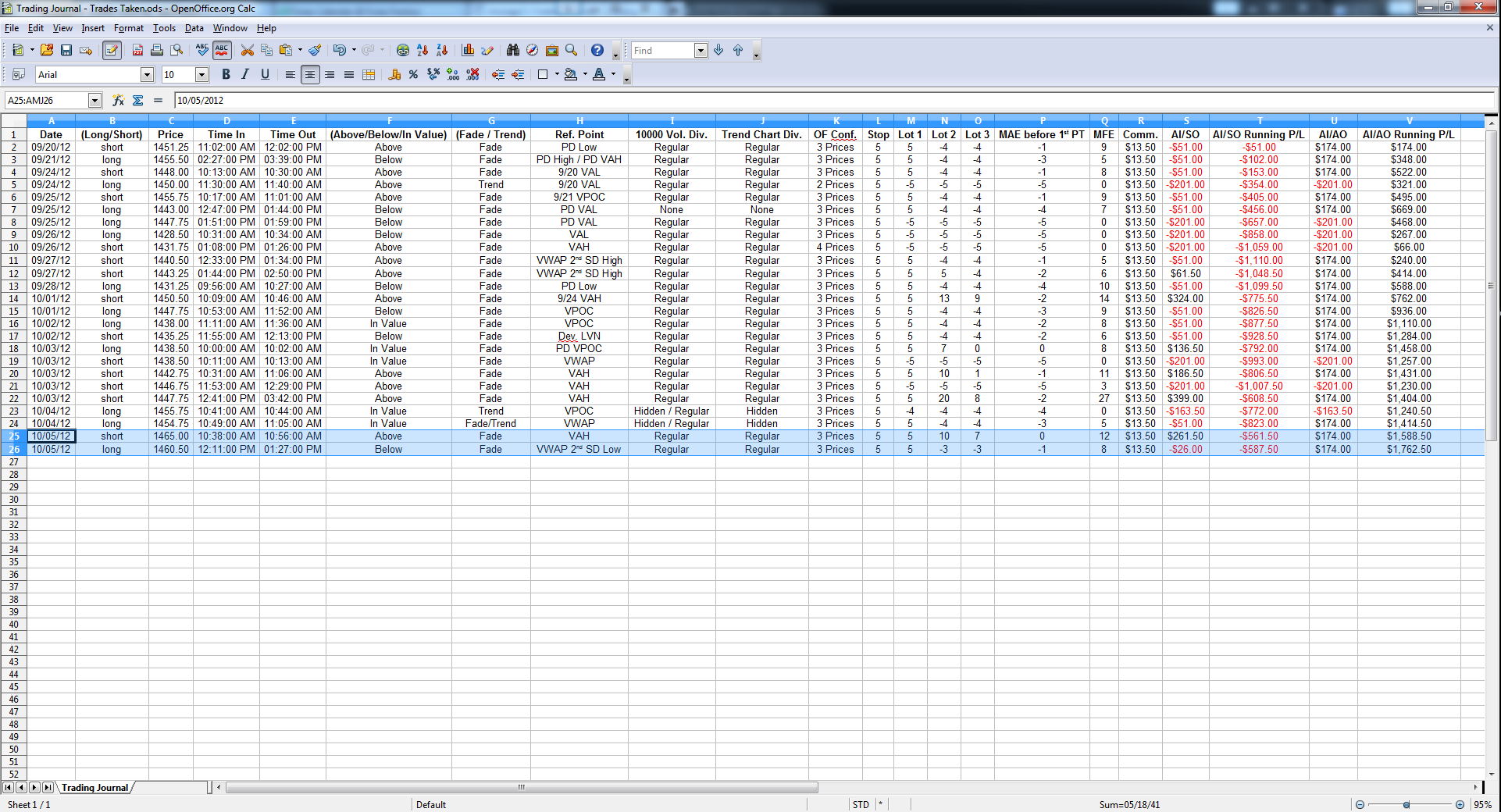Toggle italic formatting
This screenshot has height=812, width=1501.
pos(245,74)
